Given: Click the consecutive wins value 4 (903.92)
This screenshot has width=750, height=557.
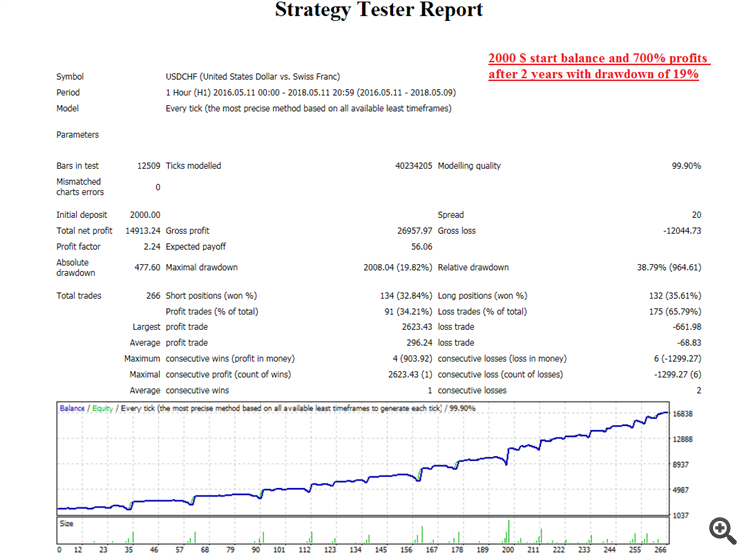Looking at the screenshot, I should point(412,359).
